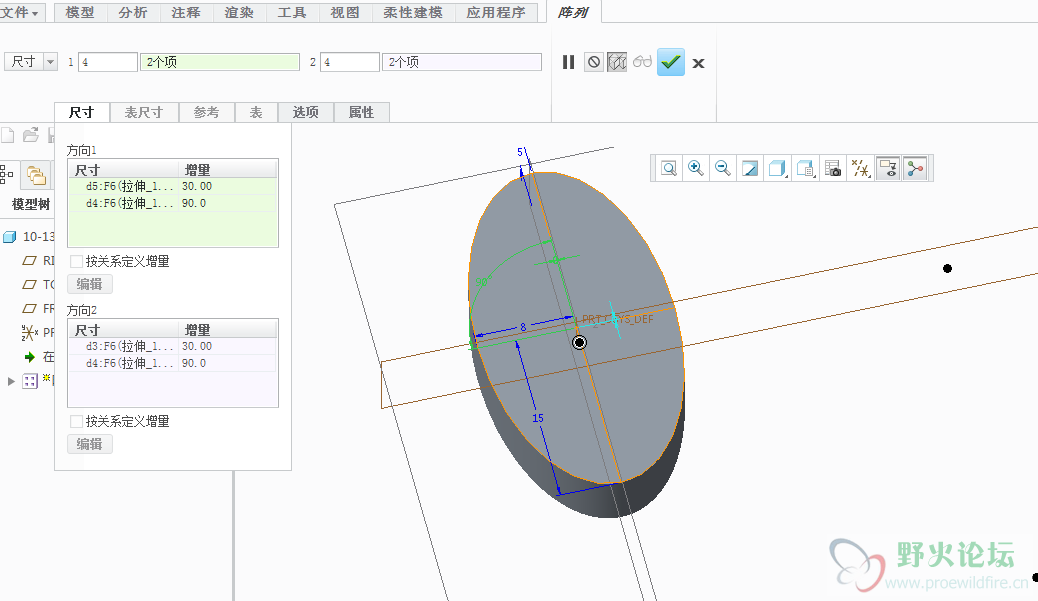This screenshot has width=1038, height=601.
Task: Click the New file icon
Action: click(7, 135)
